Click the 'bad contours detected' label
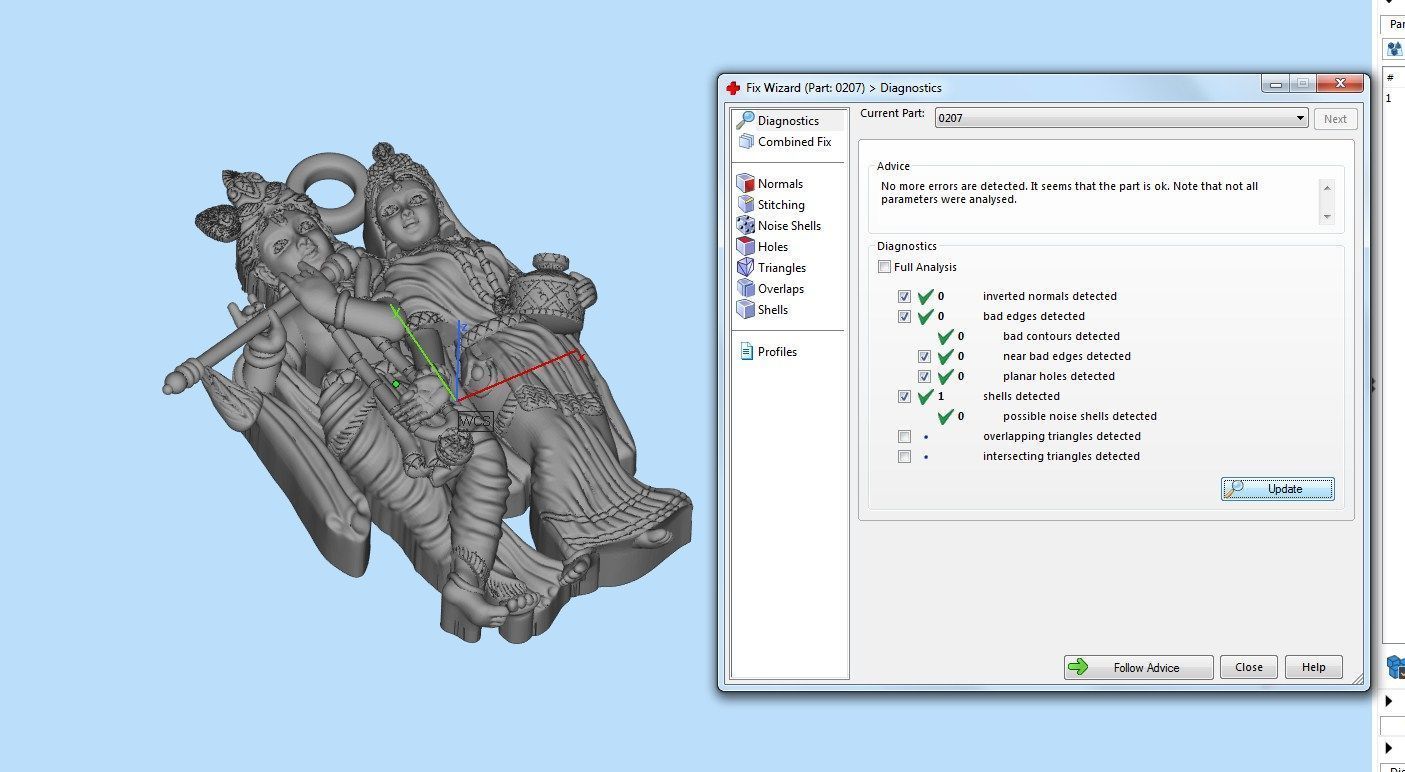The height and width of the screenshot is (772, 1405). pos(1061,336)
